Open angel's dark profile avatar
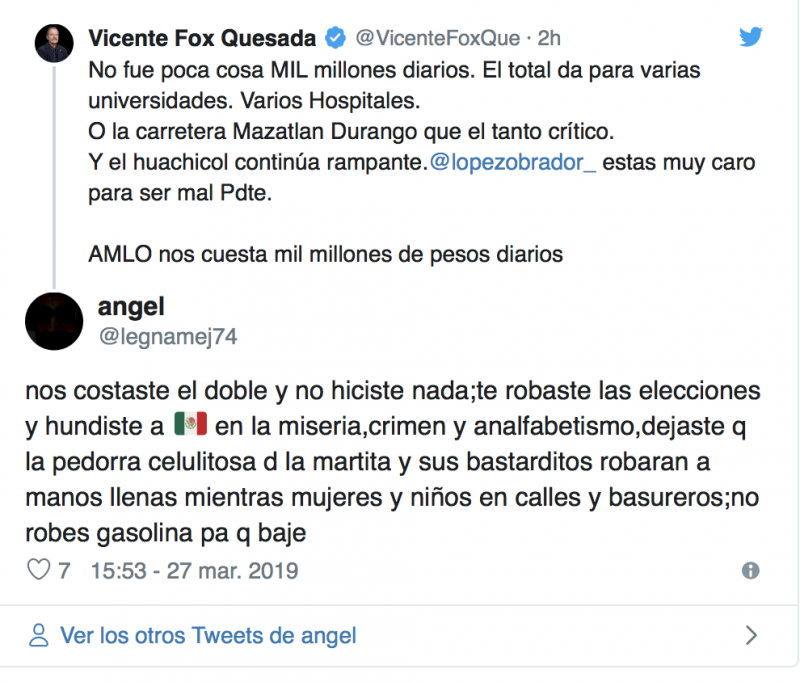This screenshot has height=682, width=800. 53,321
